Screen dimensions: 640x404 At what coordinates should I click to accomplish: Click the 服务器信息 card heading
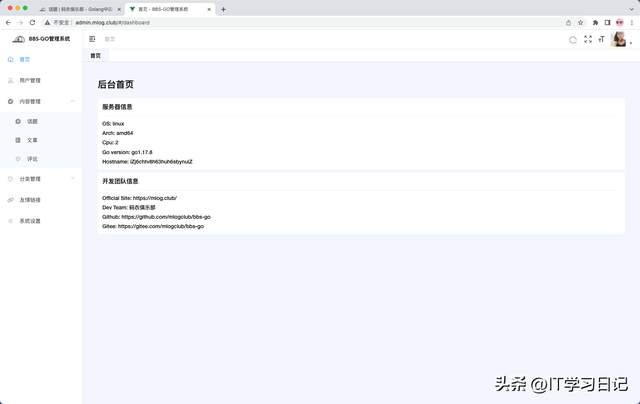(117, 107)
